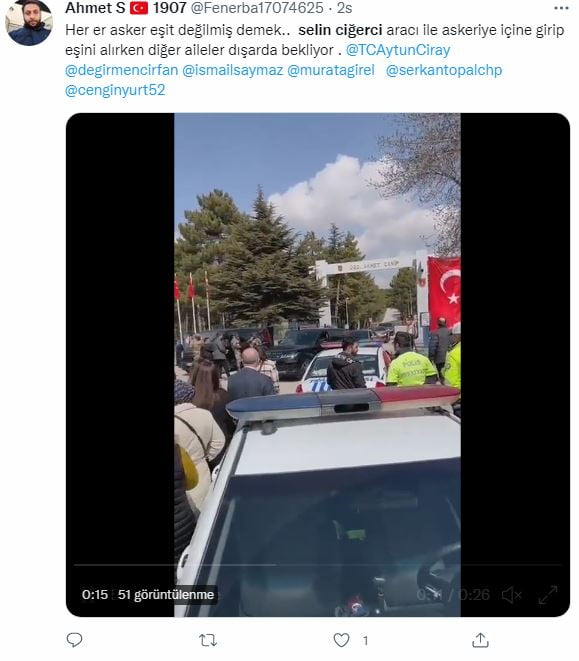Click the like count number
The width and height of the screenshot is (579, 661).
point(365,640)
